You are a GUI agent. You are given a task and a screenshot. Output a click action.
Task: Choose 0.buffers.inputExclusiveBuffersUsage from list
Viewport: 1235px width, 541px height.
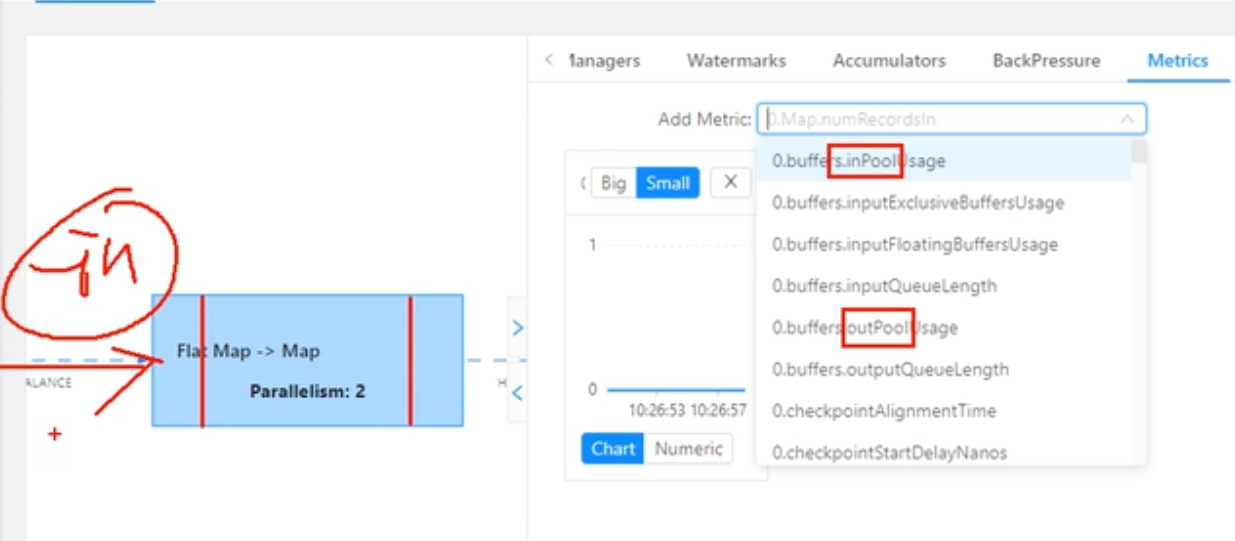click(x=917, y=203)
